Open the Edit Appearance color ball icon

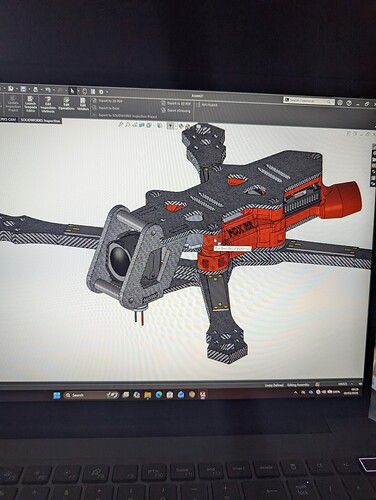click(x=181, y=126)
